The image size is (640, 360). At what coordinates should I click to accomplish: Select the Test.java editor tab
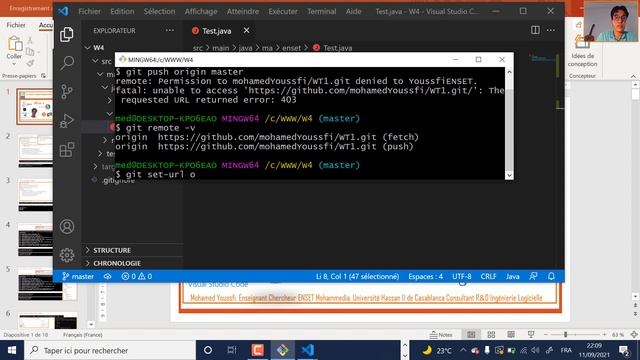click(217, 31)
